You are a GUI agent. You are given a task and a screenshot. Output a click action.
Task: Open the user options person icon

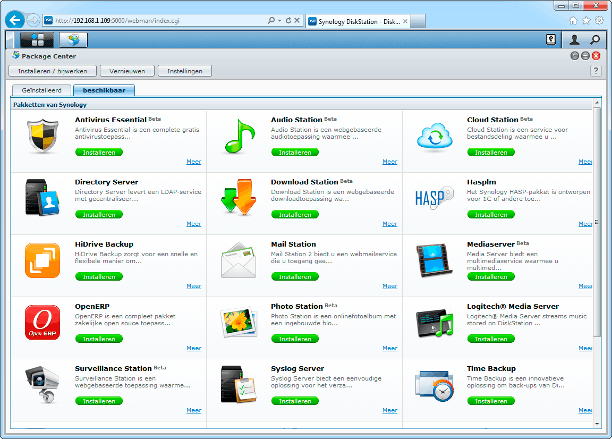574,39
